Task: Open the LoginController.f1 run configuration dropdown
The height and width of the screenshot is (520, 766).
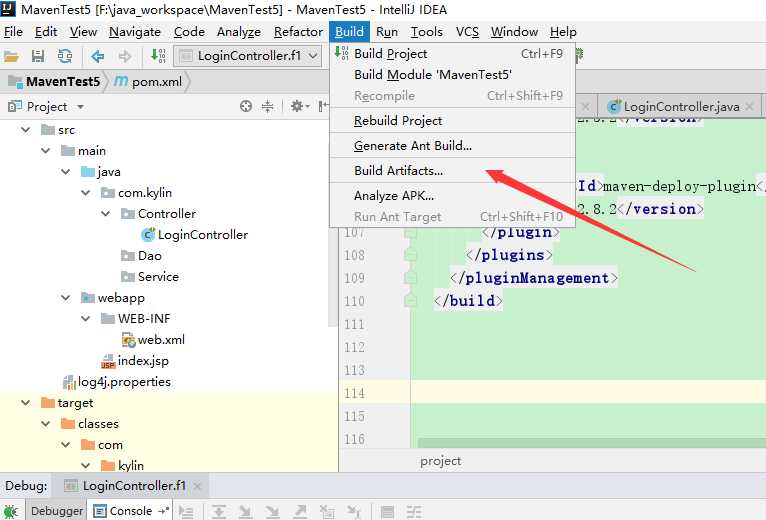Action: coord(248,56)
